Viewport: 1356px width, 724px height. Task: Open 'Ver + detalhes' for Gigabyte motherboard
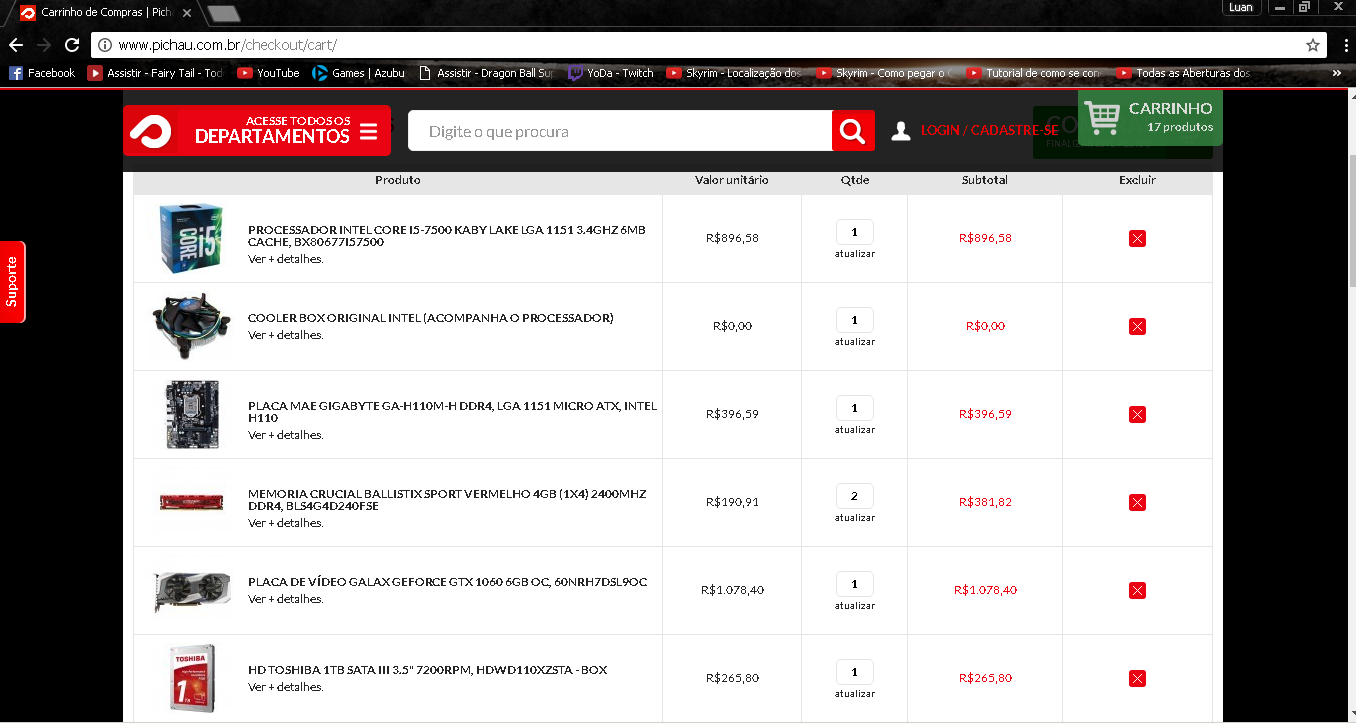point(286,435)
